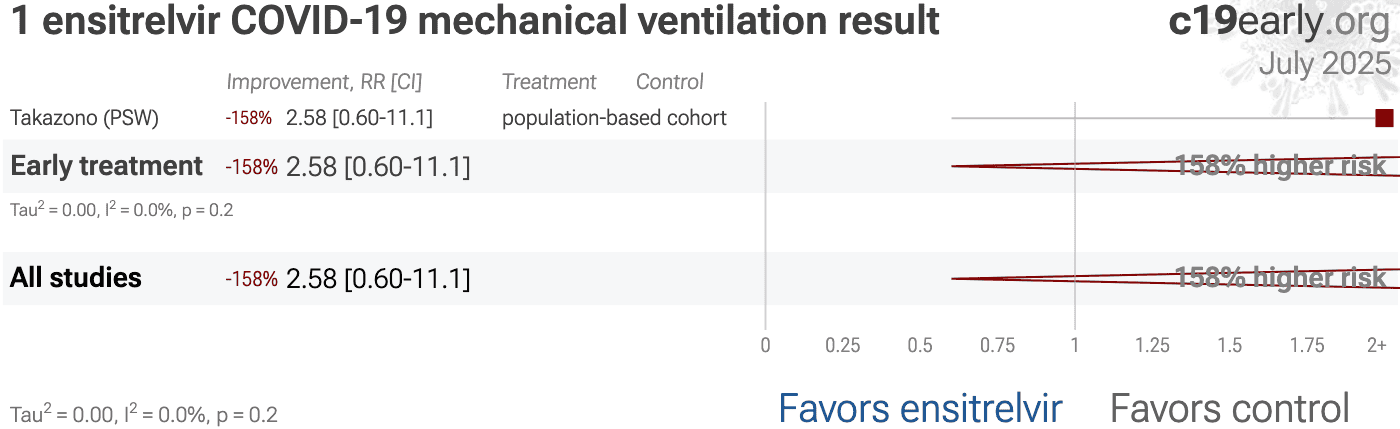
Task: Select the Takazono (PSW) study row label
Action: point(84,118)
